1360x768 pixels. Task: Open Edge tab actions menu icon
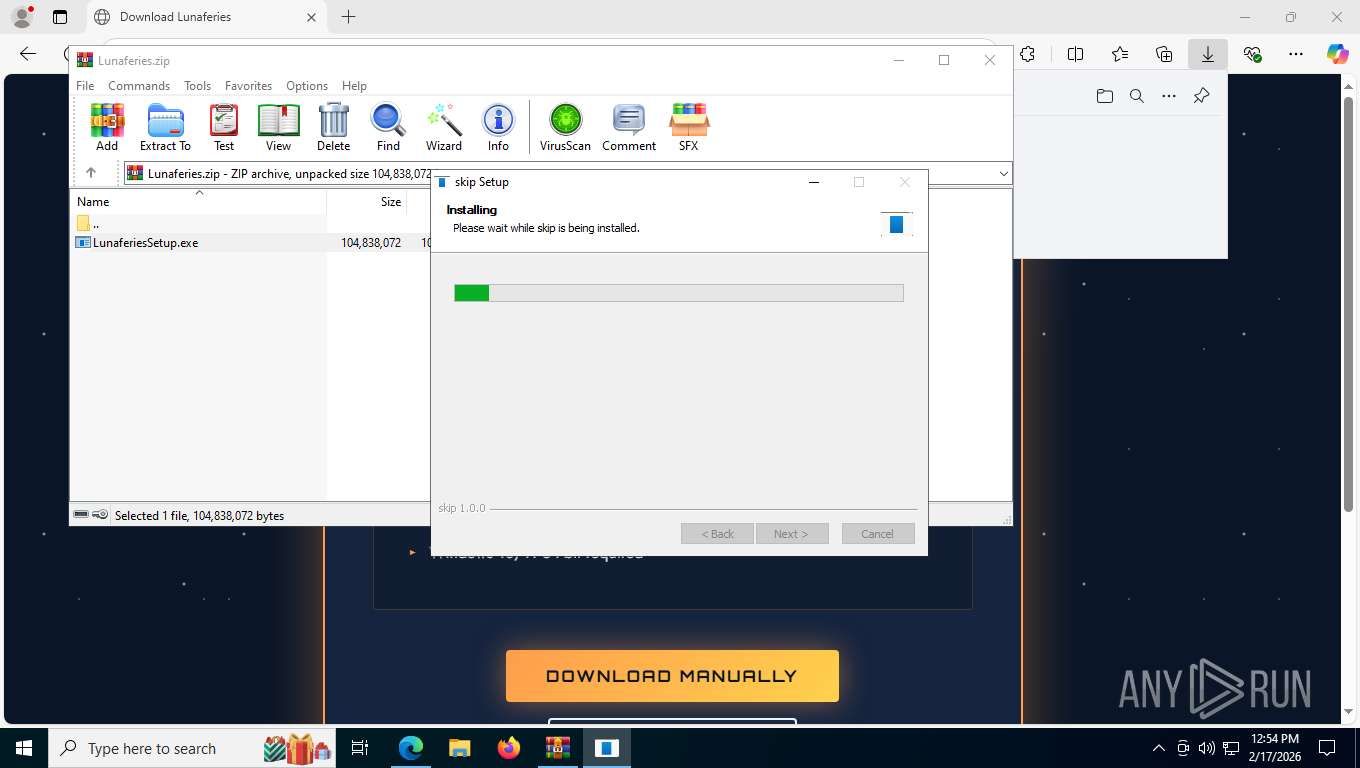pyautogui.click(x=60, y=17)
